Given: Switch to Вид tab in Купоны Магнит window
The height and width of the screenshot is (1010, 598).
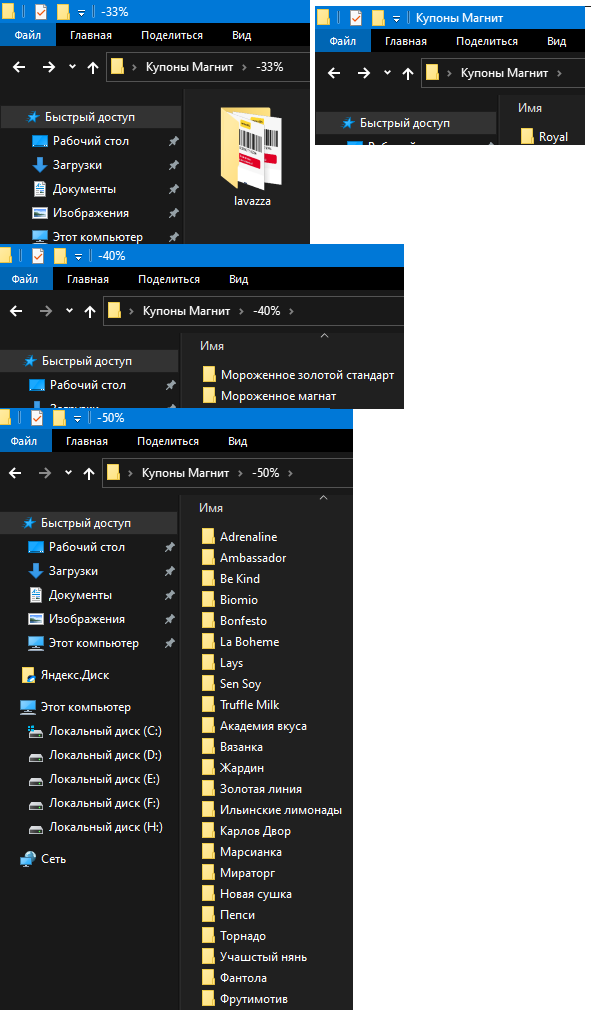Looking at the screenshot, I should pyautogui.click(x=557, y=41).
